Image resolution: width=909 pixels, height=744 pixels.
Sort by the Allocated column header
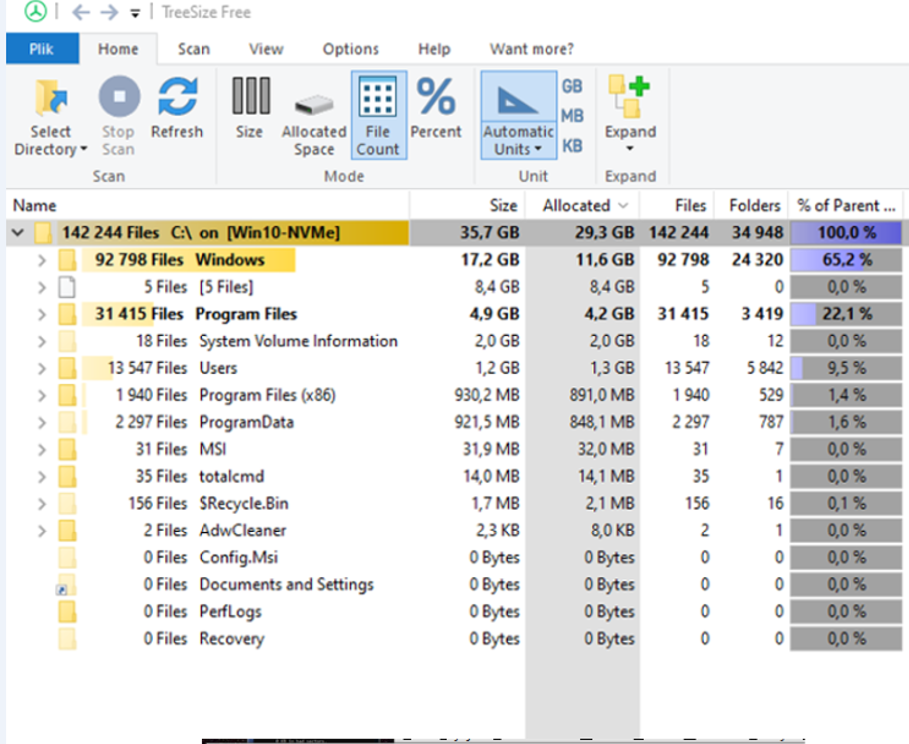(x=583, y=205)
